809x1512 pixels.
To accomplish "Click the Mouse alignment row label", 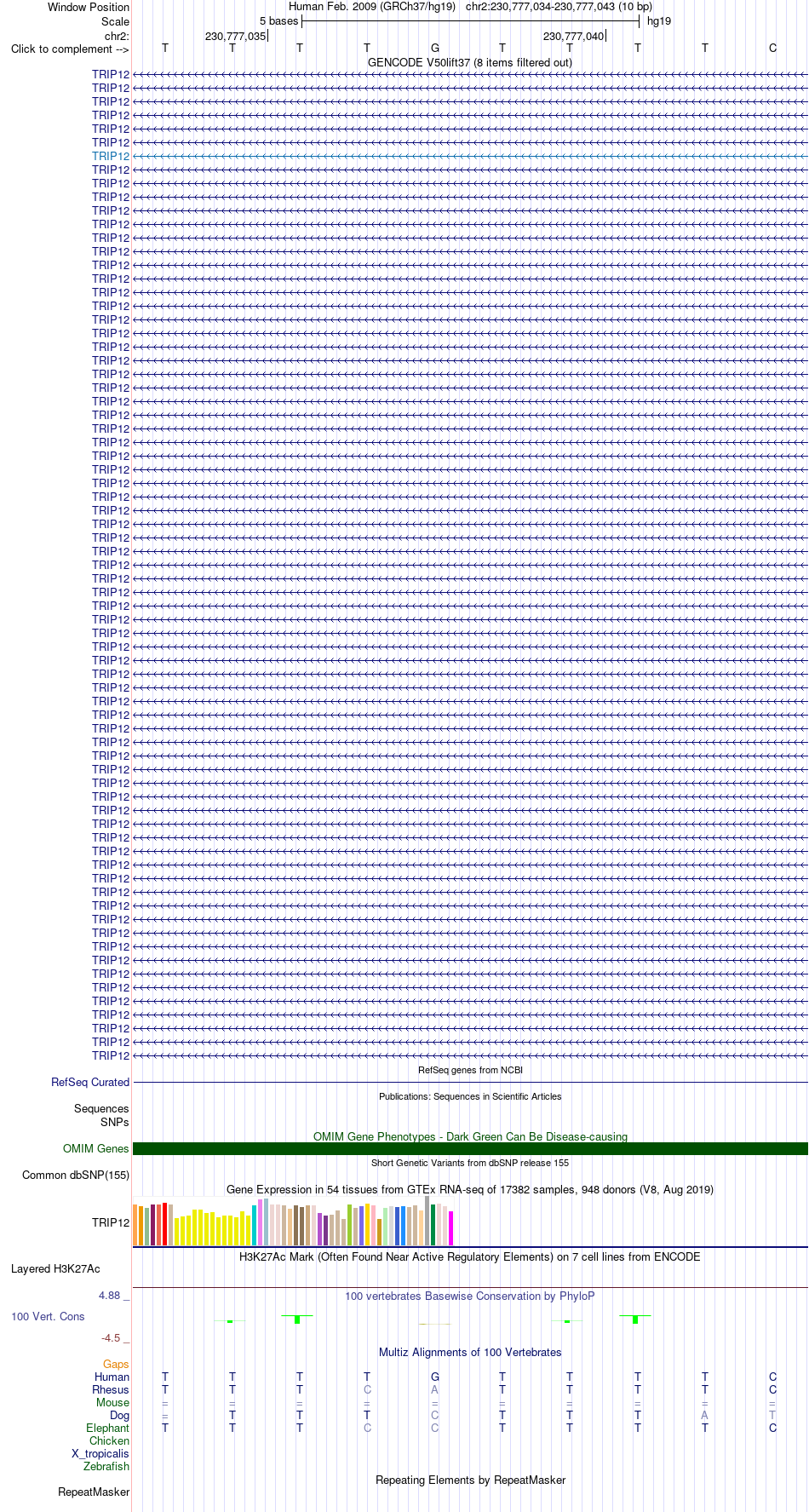I will [x=112, y=1402].
